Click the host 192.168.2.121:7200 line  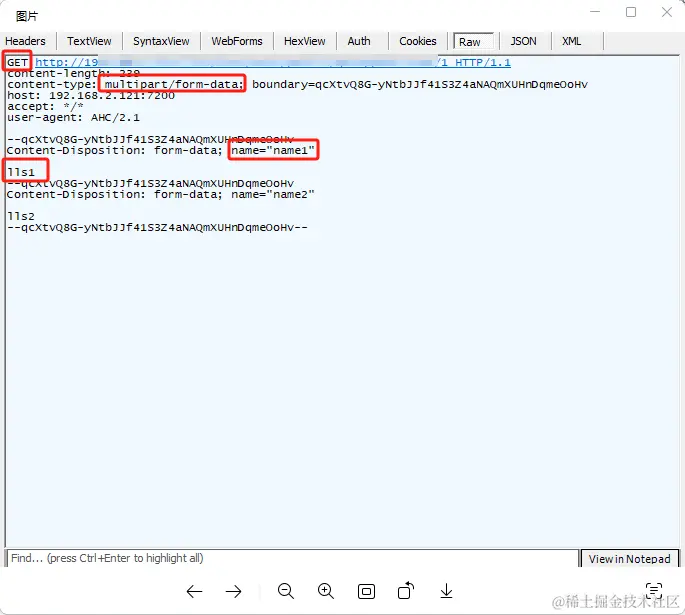(x=91, y=96)
